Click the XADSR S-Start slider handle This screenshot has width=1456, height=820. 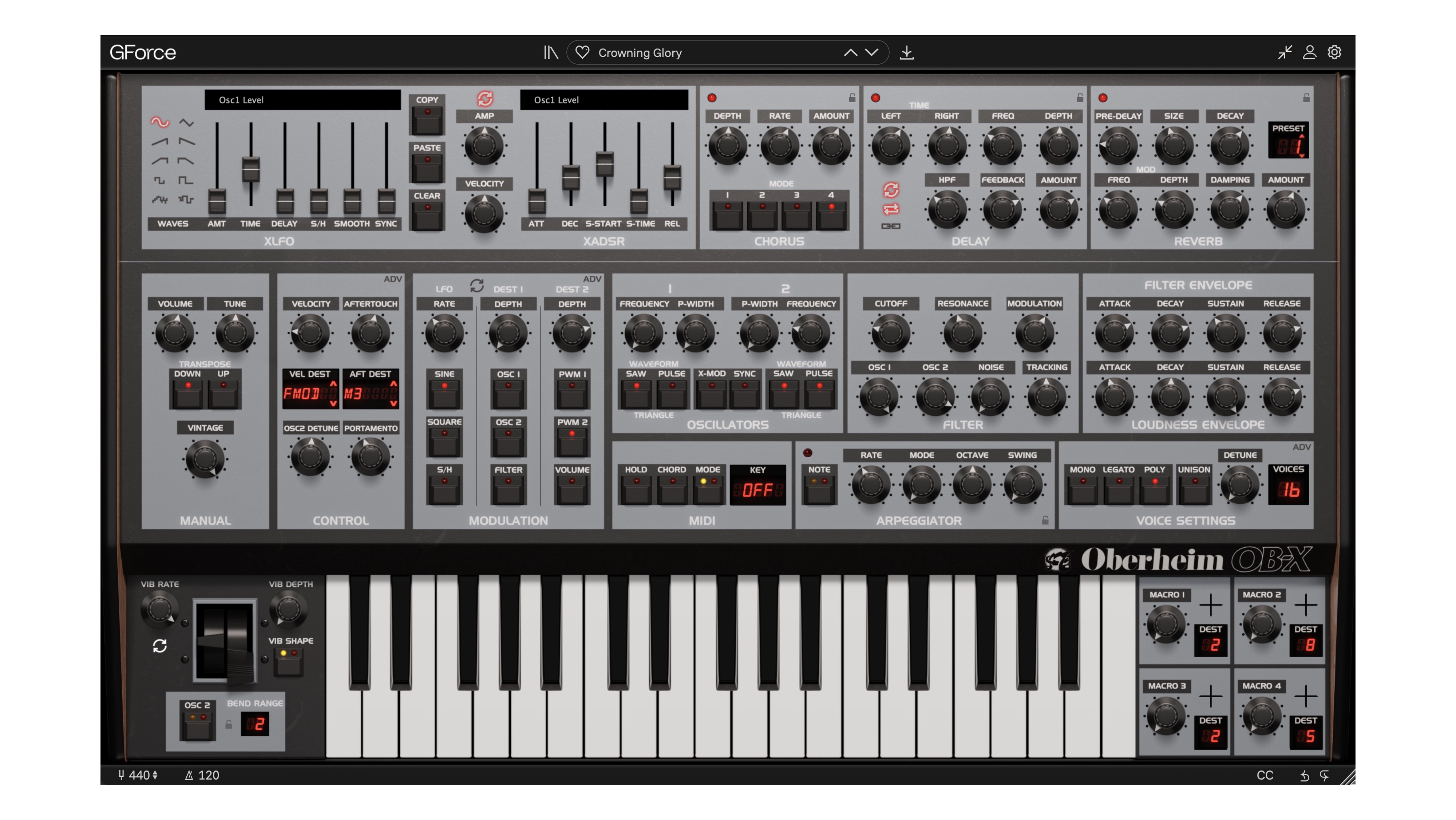coord(605,163)
